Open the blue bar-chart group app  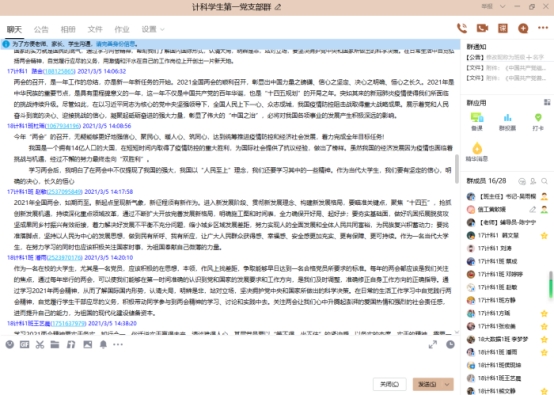pos(507,122)
